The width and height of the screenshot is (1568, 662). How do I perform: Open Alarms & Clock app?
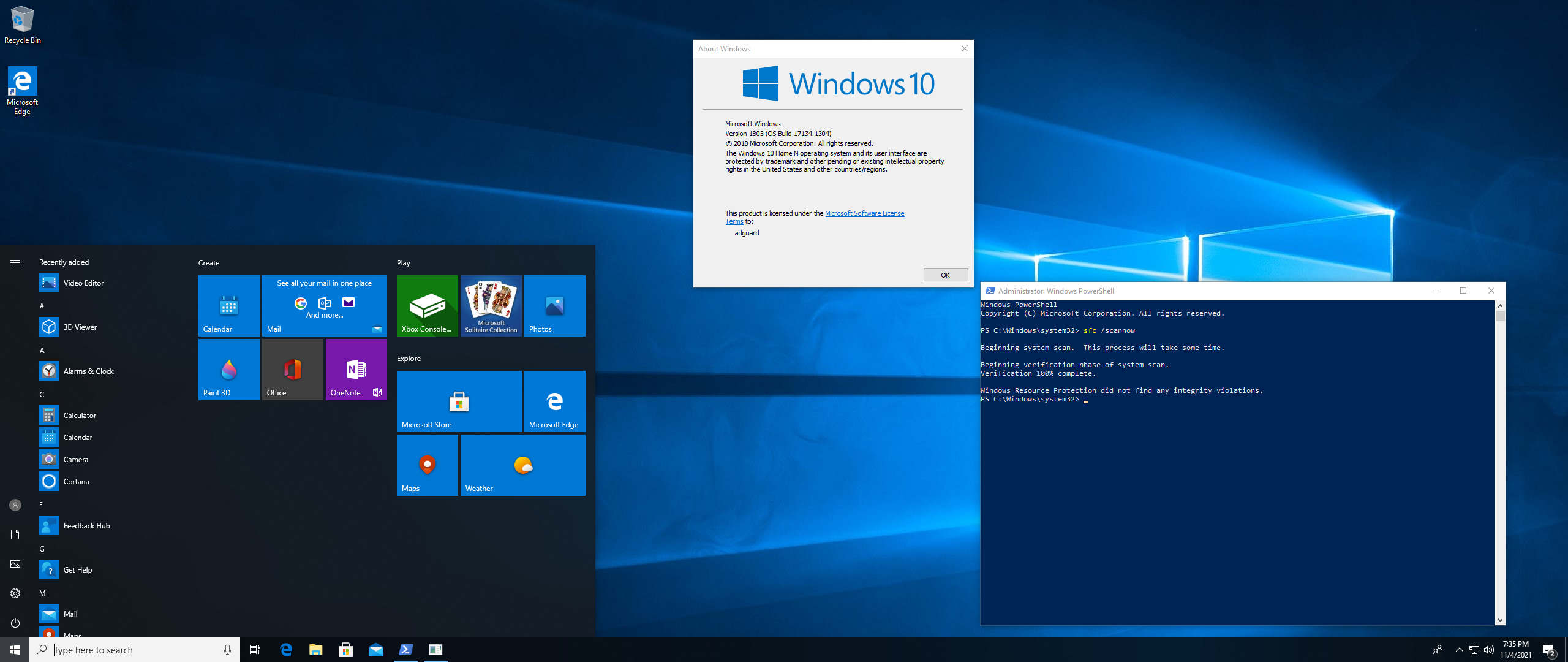[110, 371]
